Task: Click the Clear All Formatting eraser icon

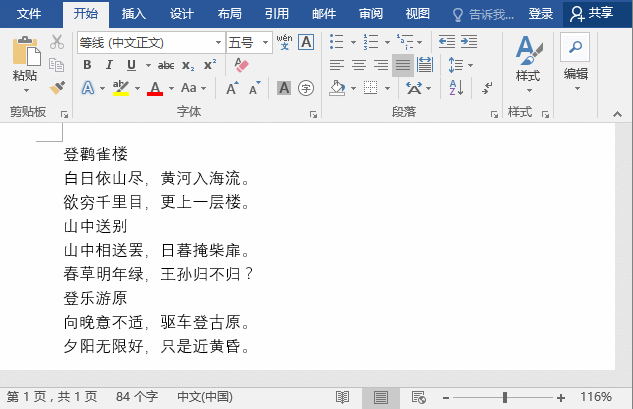Action: click(x=241, y=65)
